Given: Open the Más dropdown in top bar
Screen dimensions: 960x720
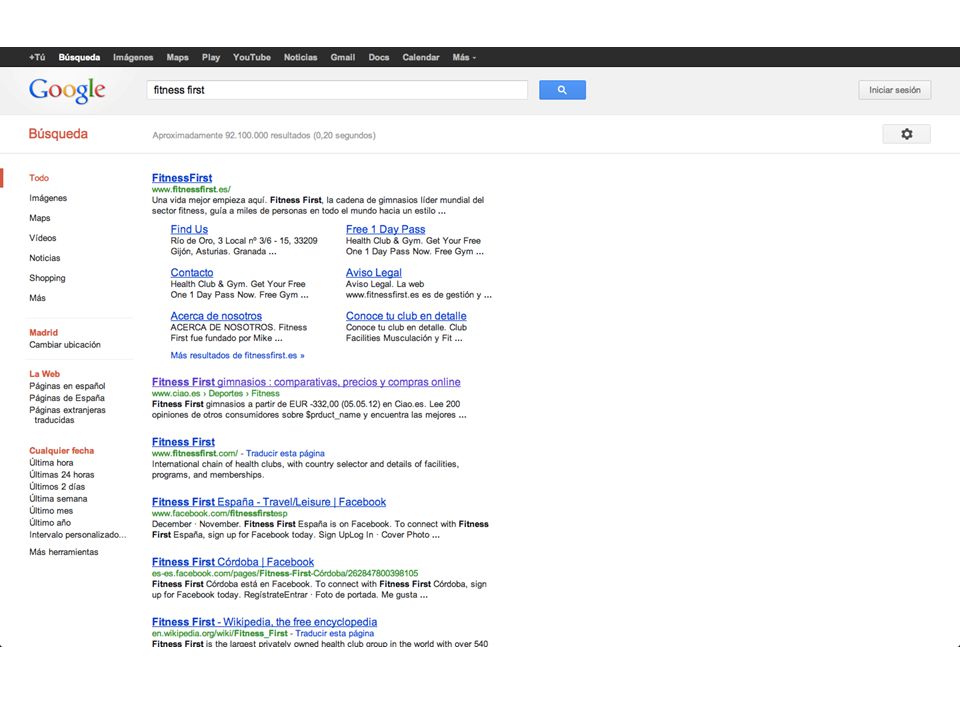Looking at the screenshot, I should [464, 57].
